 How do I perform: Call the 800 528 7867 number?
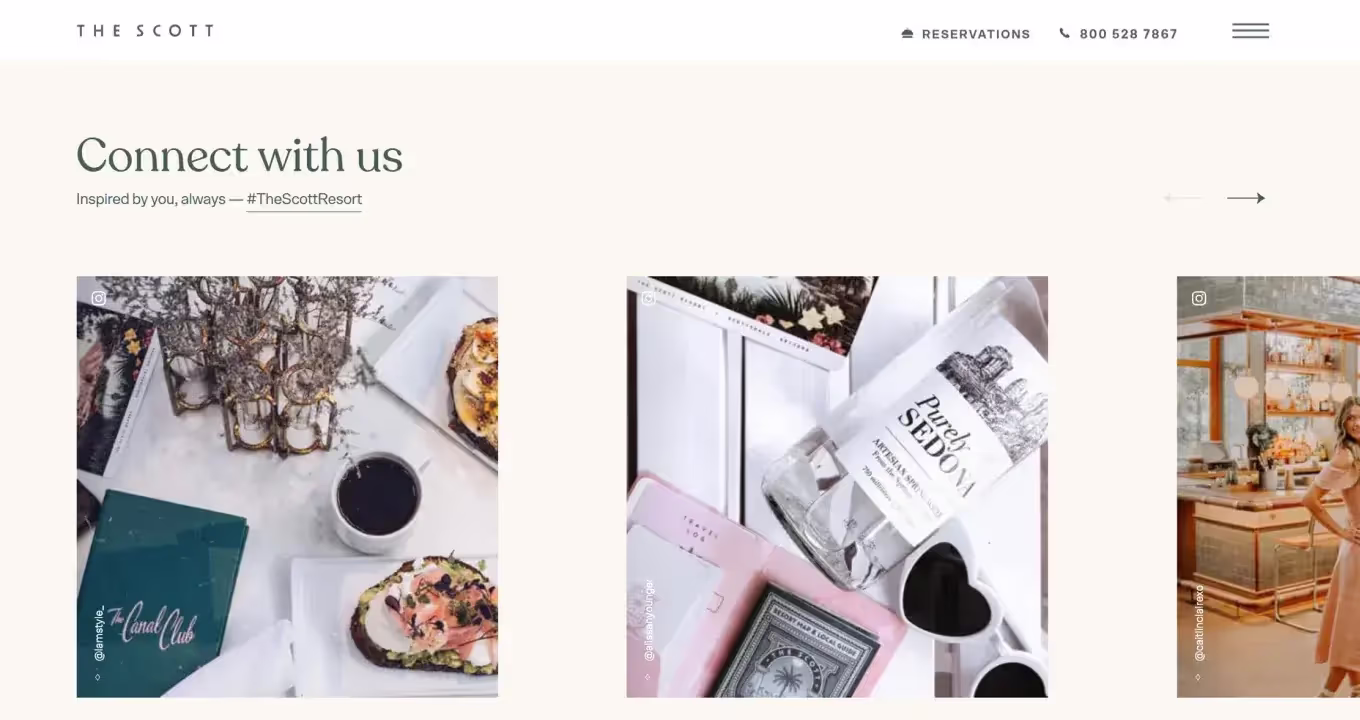pyautogui.click(x=1128, y=34)
